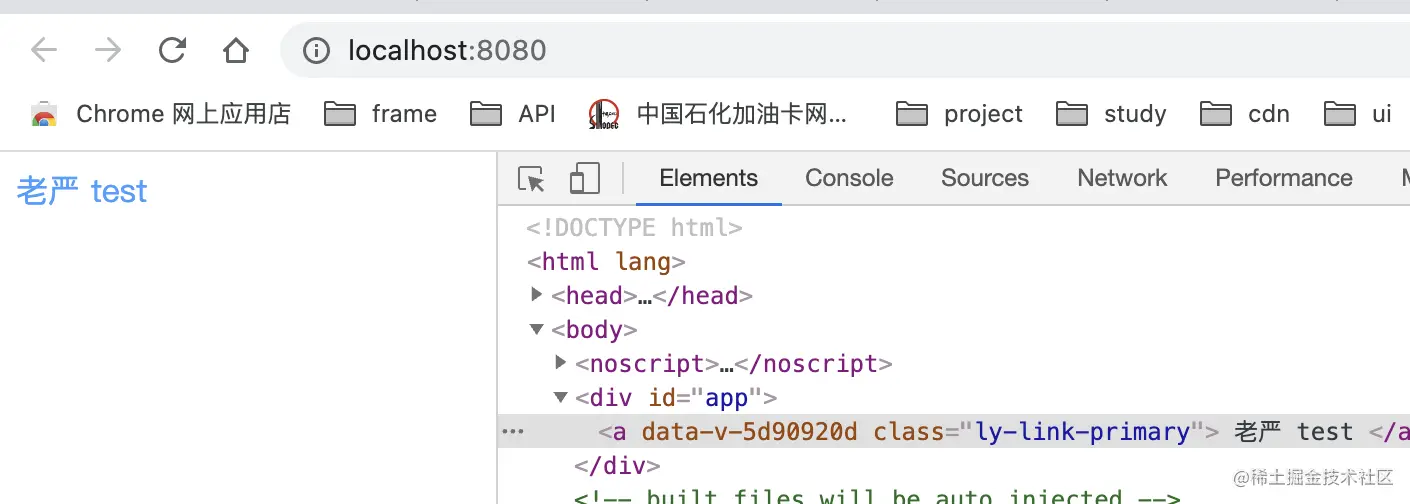
Task: Open the Chrome 网上应用店 bookmark
Action: [161, 114]
